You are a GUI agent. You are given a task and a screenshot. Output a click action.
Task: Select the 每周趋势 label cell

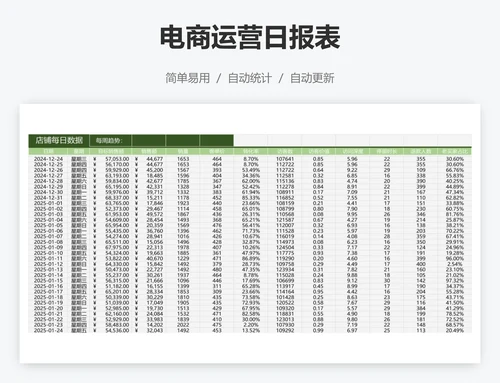pos(110,140)
